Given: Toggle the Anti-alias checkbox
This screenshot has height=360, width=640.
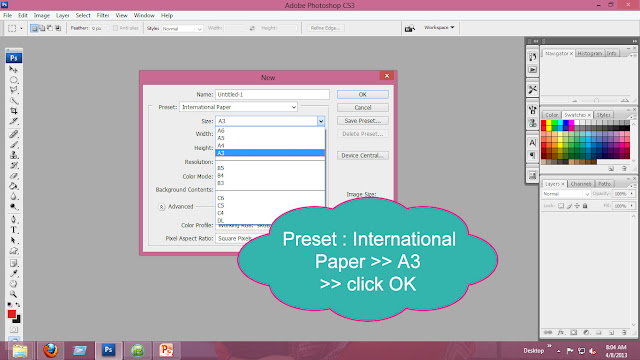Looking at the screenshot, I should (116, 28).
